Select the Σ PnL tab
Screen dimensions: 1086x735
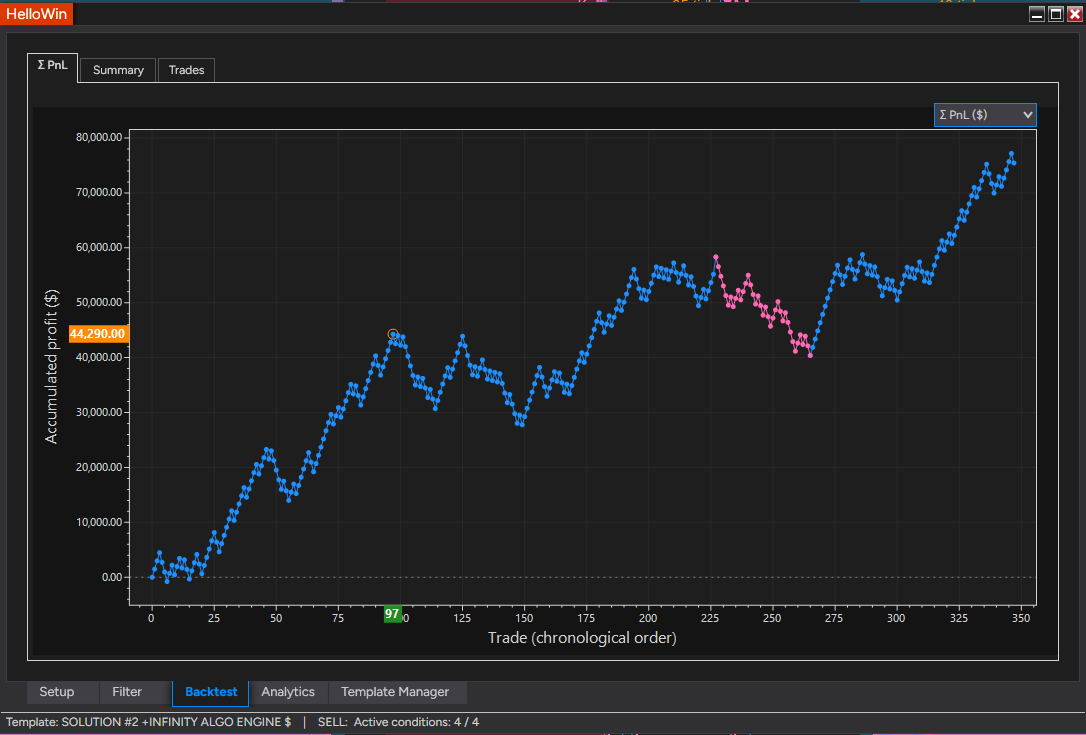pos(53,65)
